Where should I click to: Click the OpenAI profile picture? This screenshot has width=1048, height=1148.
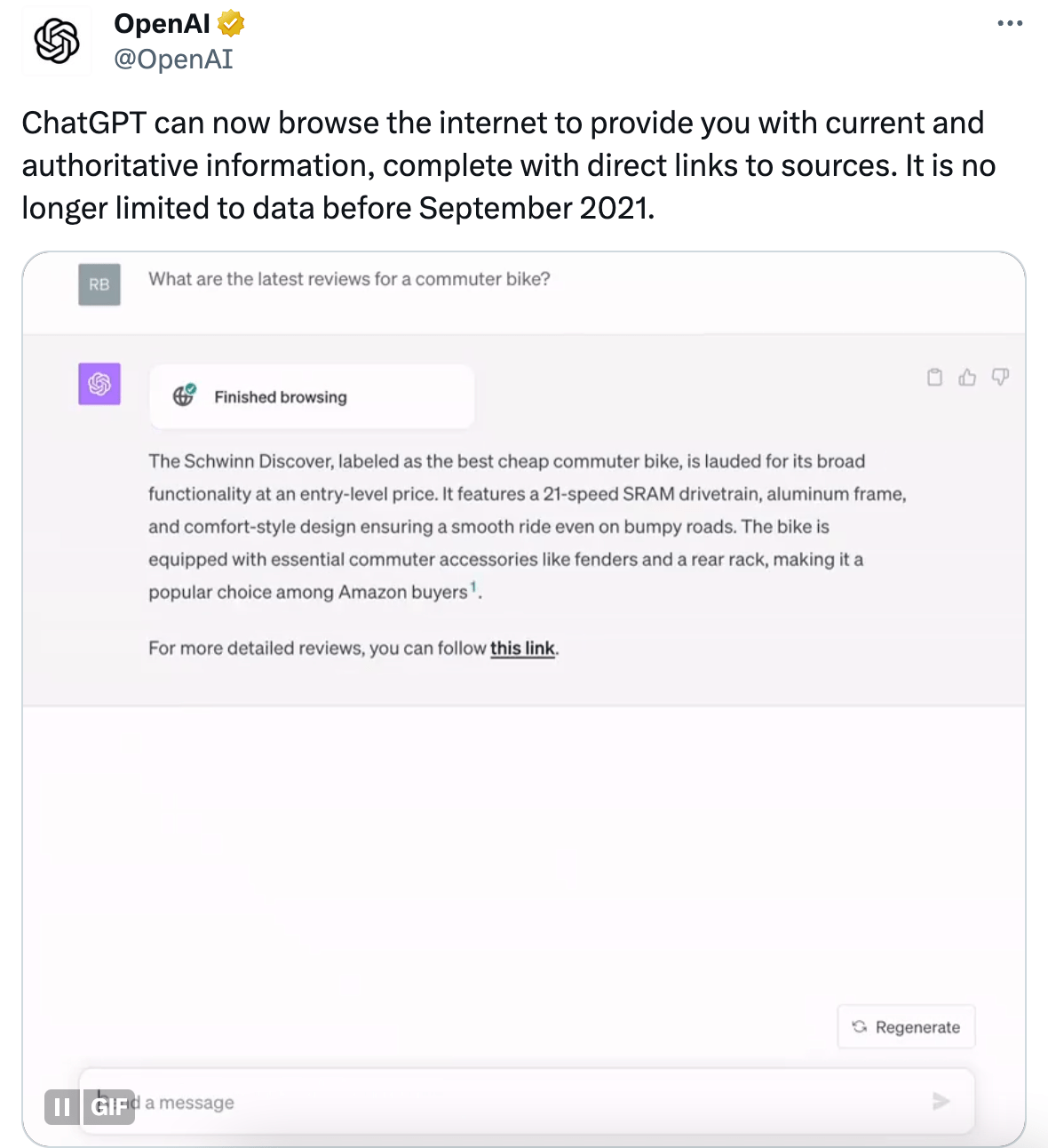56,40
